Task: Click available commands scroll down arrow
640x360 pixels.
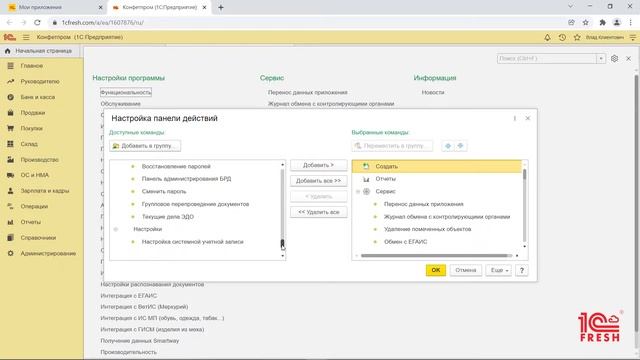Action: [282, 256]
